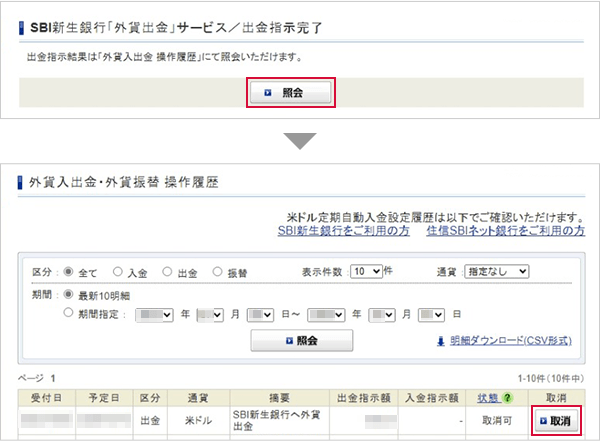This screenshot has height=441, width=600.
Task: Open the end year dropdown
Action: 327,314
